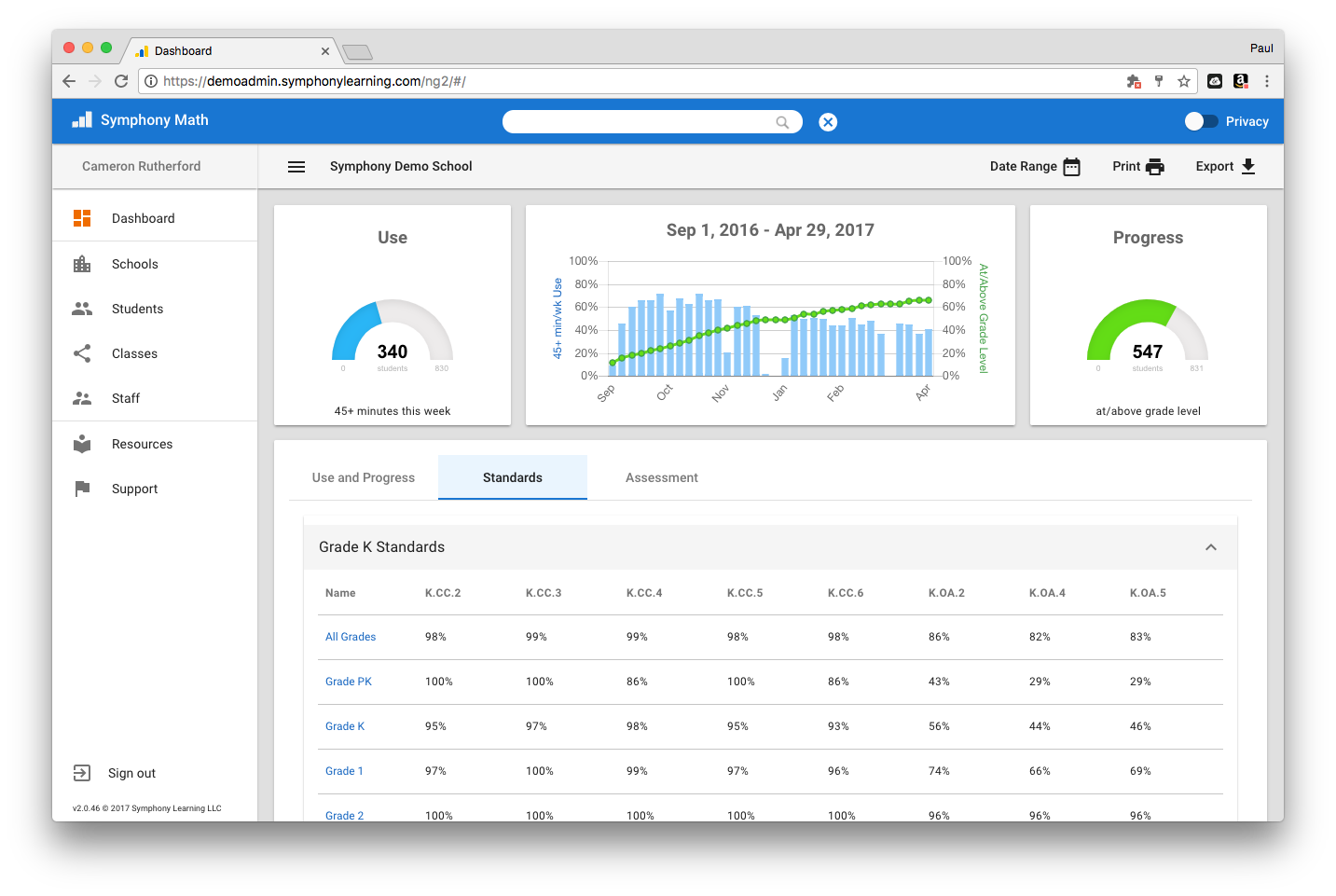Image resolution: width=1336 pixels, height=896 pixels.
Task: Select the Standards tab
Action: pos(513,477)
